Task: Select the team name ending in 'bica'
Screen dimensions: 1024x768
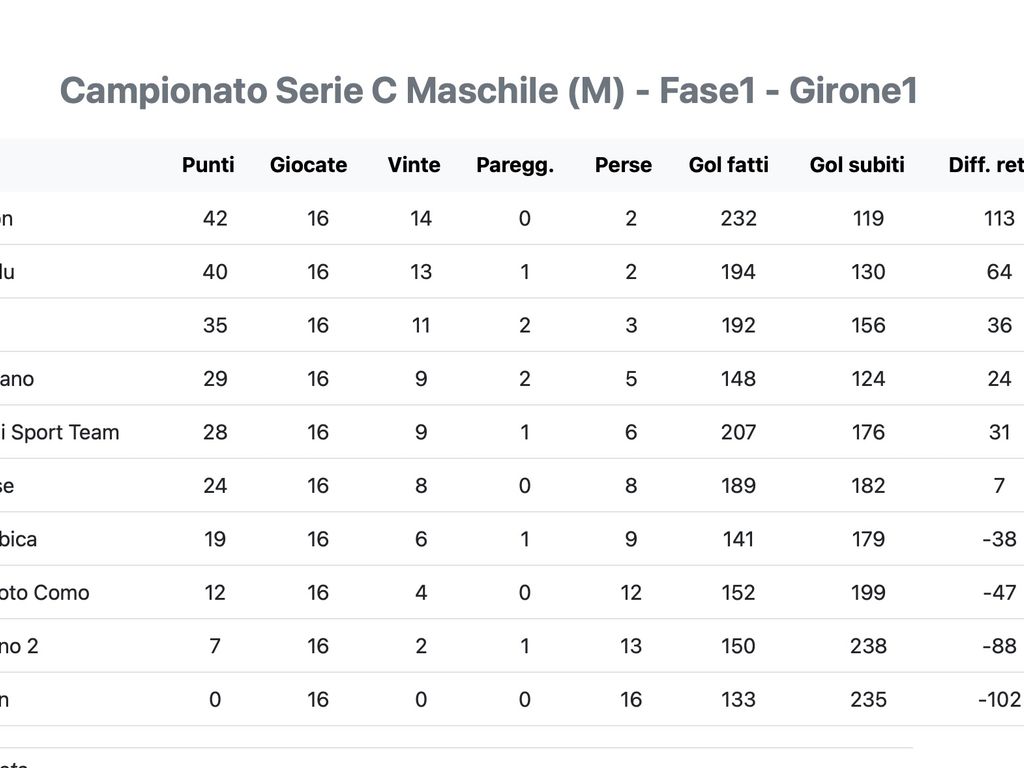Action: pos(18,539)
